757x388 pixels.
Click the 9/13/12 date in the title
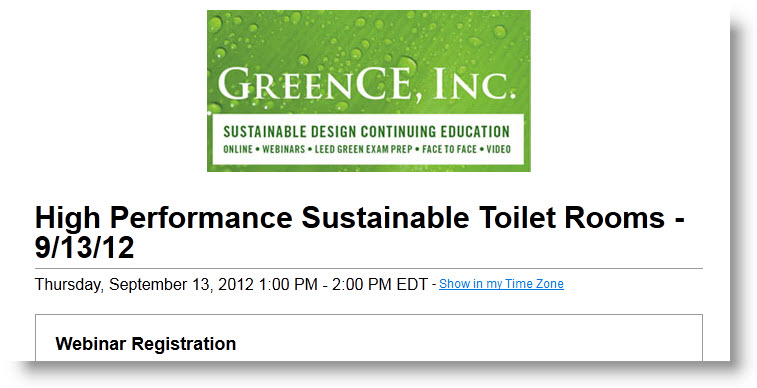pos(84,248)
